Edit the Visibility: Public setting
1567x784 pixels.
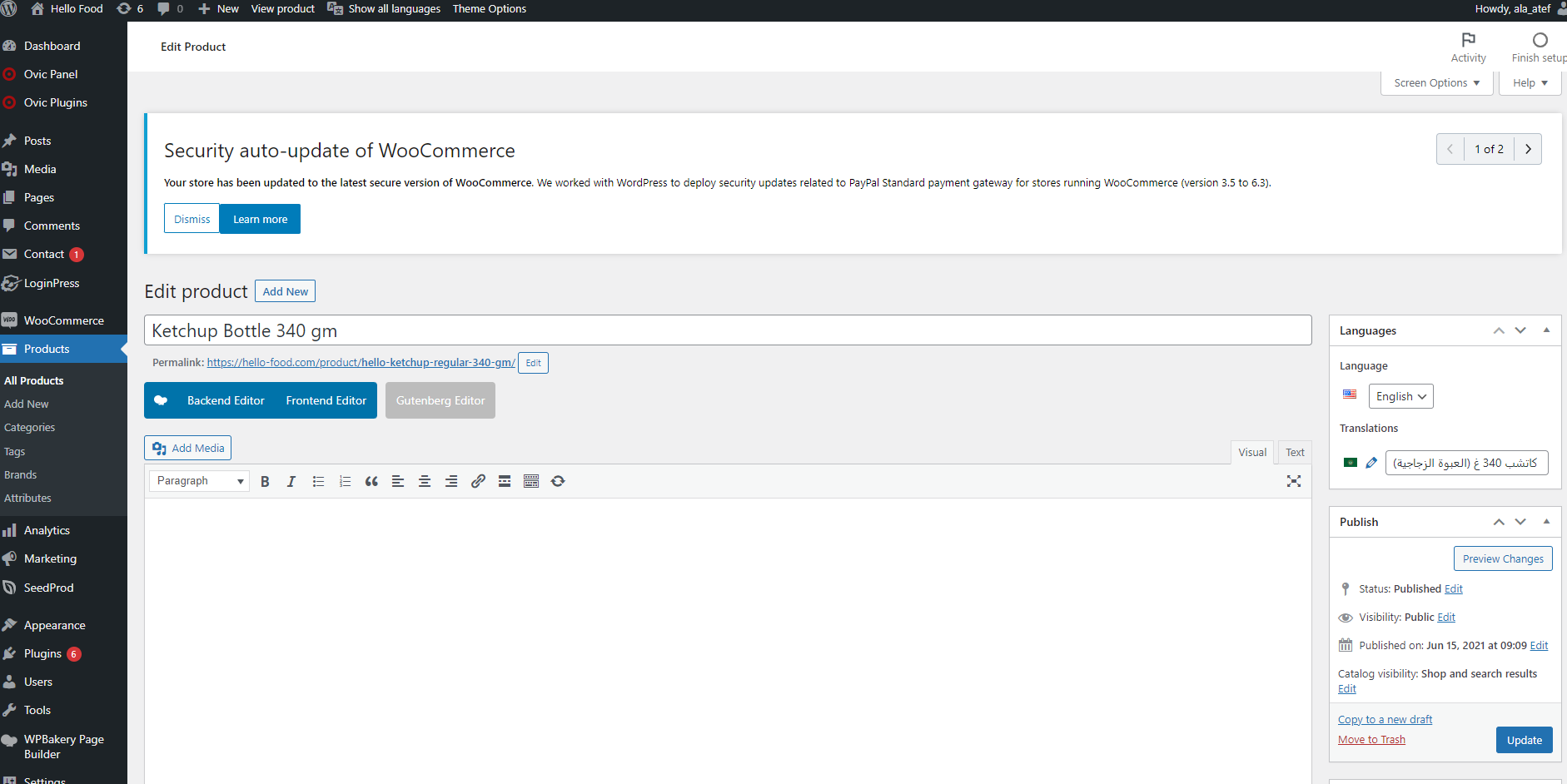[1446, 617]
